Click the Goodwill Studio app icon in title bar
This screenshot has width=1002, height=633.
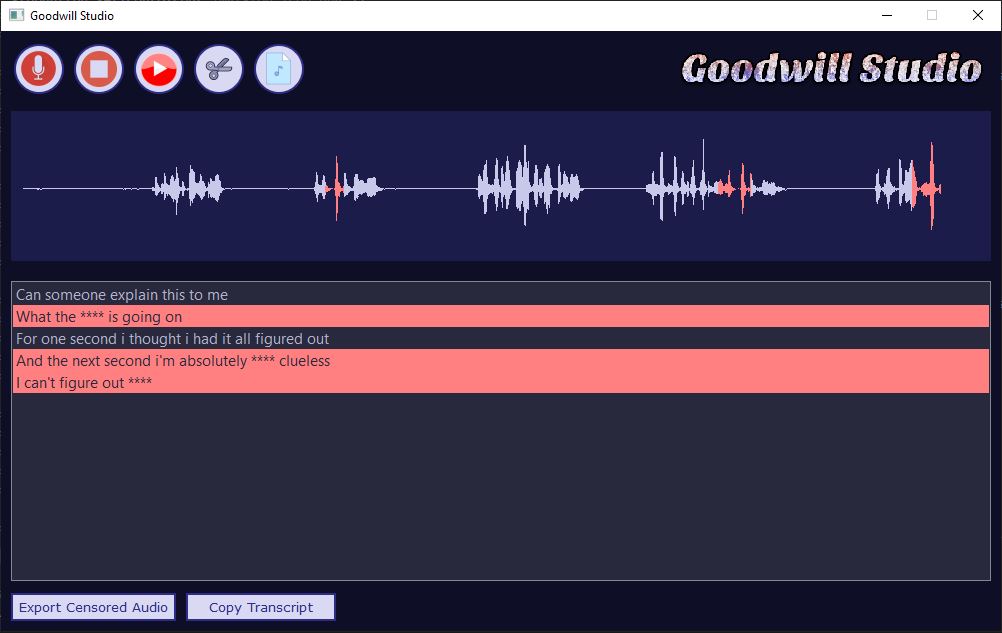[x=17, y=15]
